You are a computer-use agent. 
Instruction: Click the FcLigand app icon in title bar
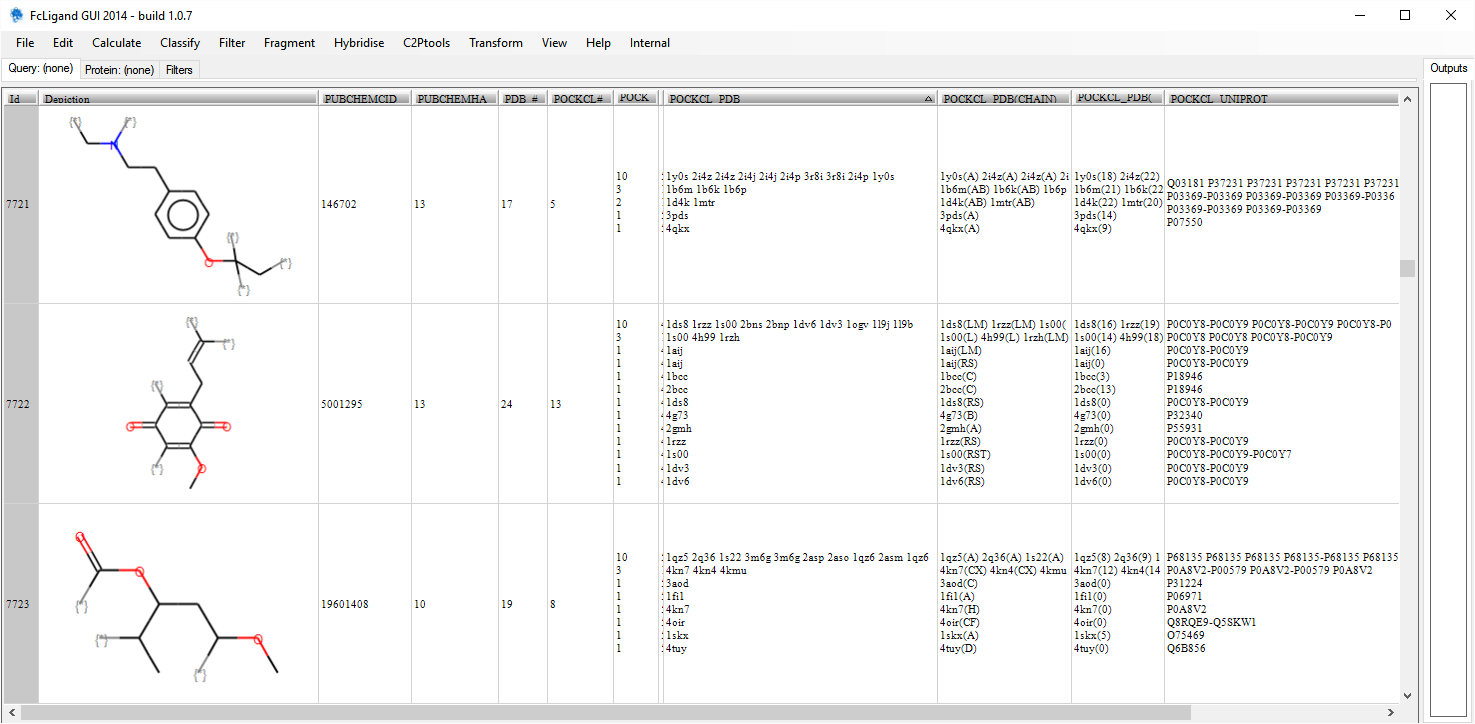(x=16, y=15)
